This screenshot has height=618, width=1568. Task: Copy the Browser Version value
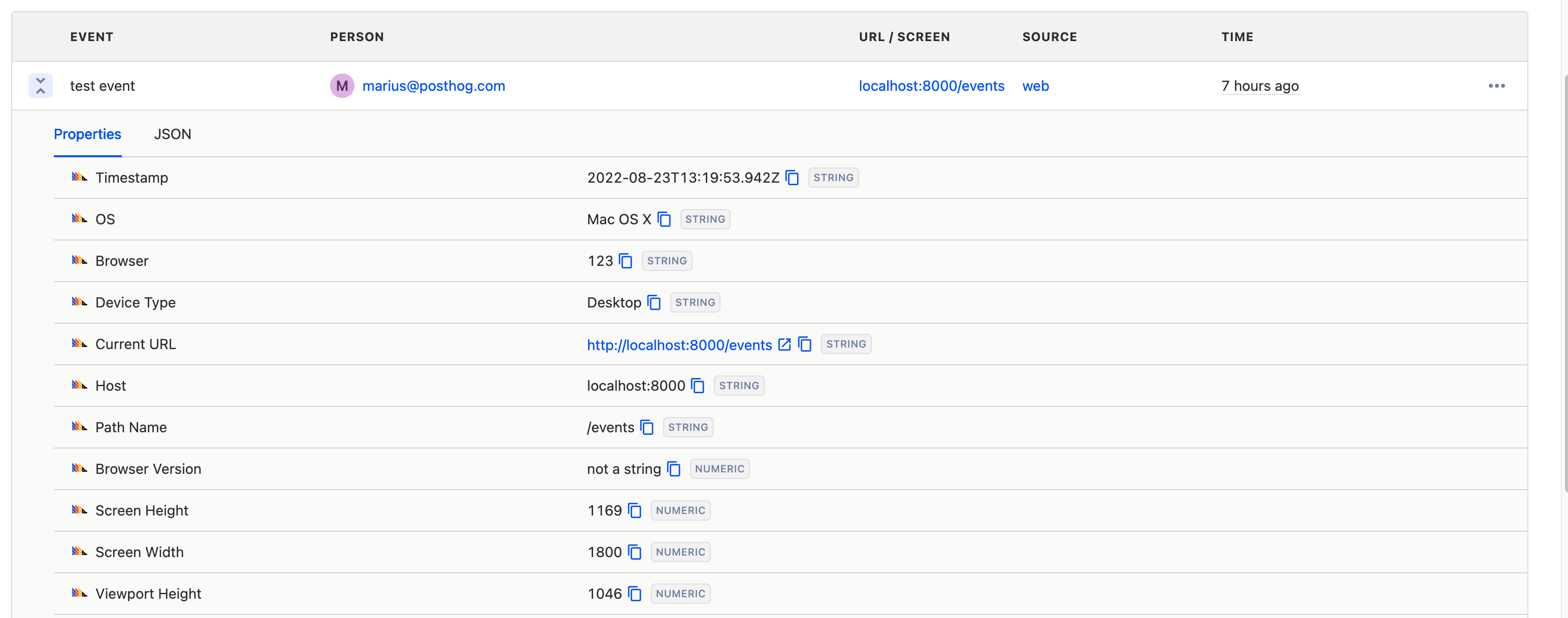tap(673, 469)
